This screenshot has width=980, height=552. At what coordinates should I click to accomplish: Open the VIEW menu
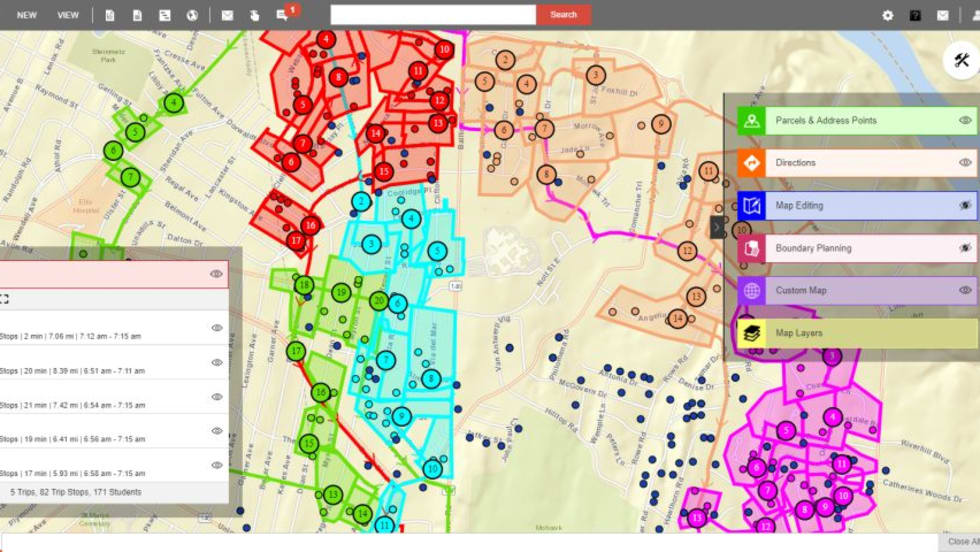(x=68, y=15)
